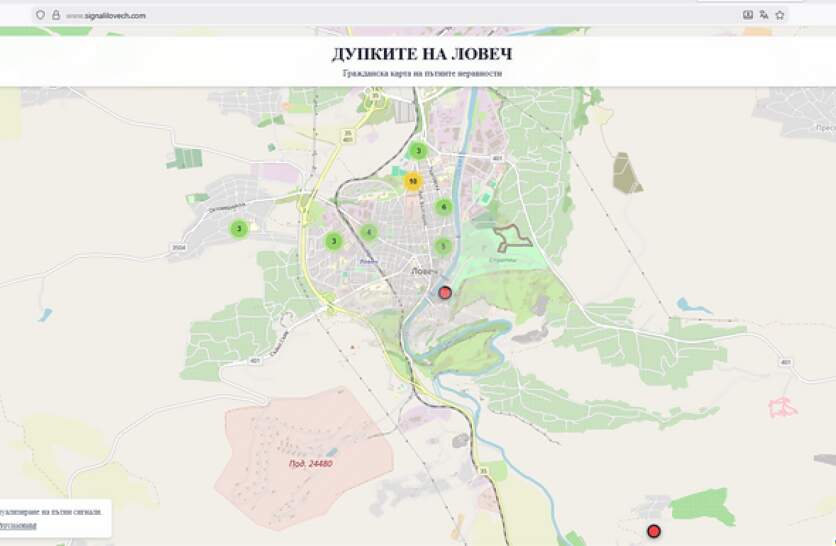Expand the leftmost green cluster in the western district
This screenshot has width=836, height=546.
(x=238, y=229)
